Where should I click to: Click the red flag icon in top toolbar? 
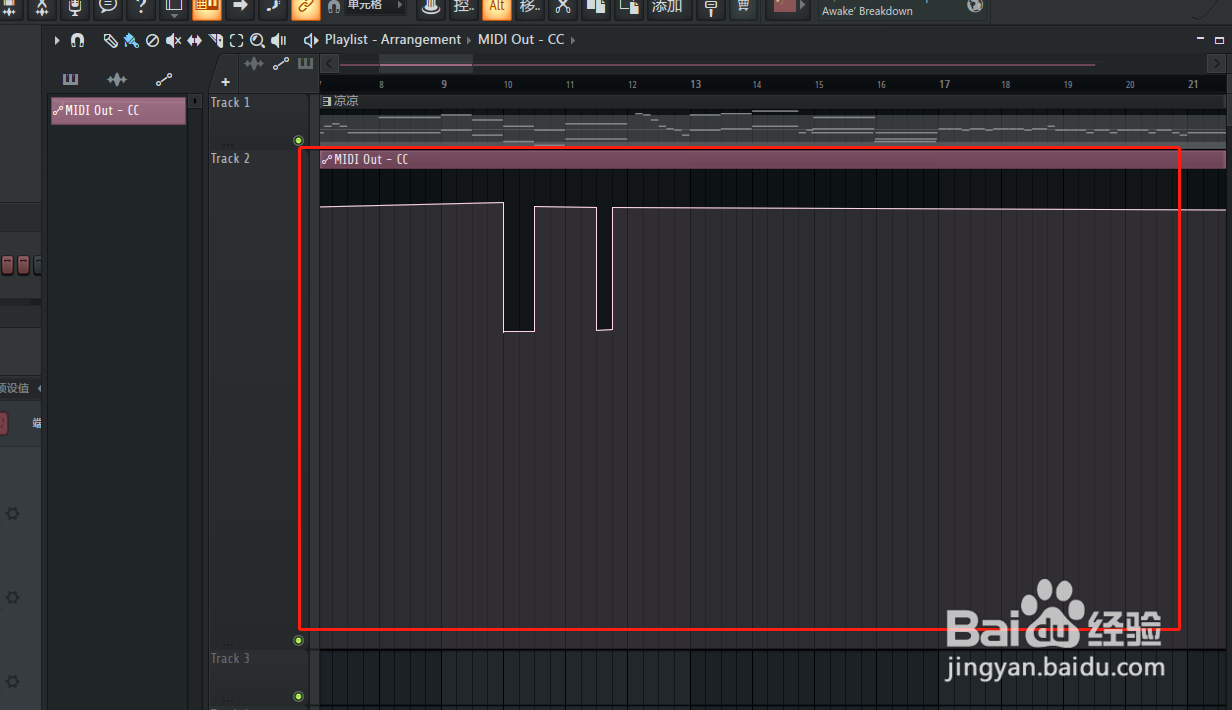785,7
